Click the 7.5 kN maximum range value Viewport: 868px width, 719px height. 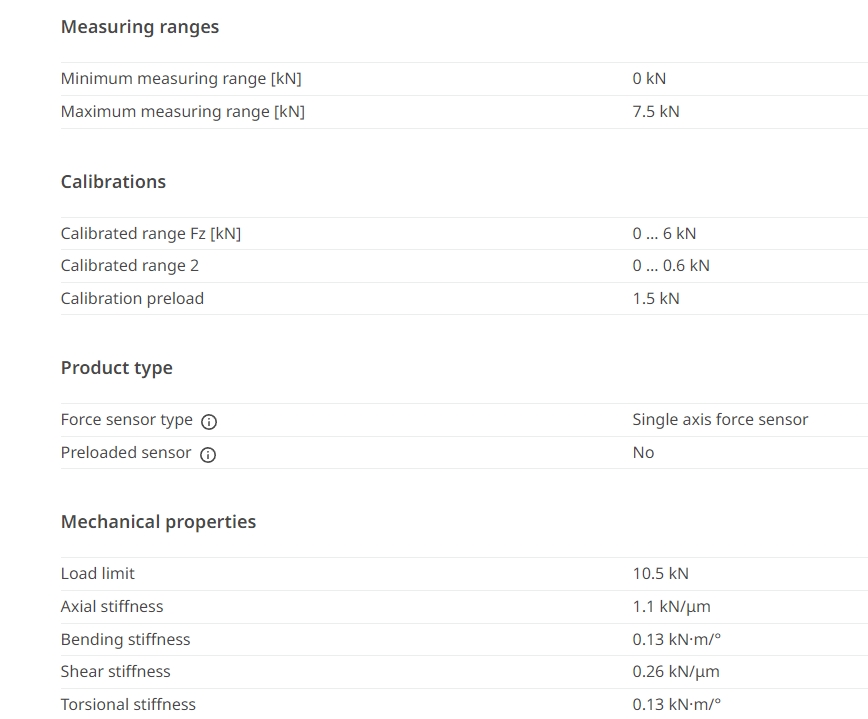click(x=656, y=111)
